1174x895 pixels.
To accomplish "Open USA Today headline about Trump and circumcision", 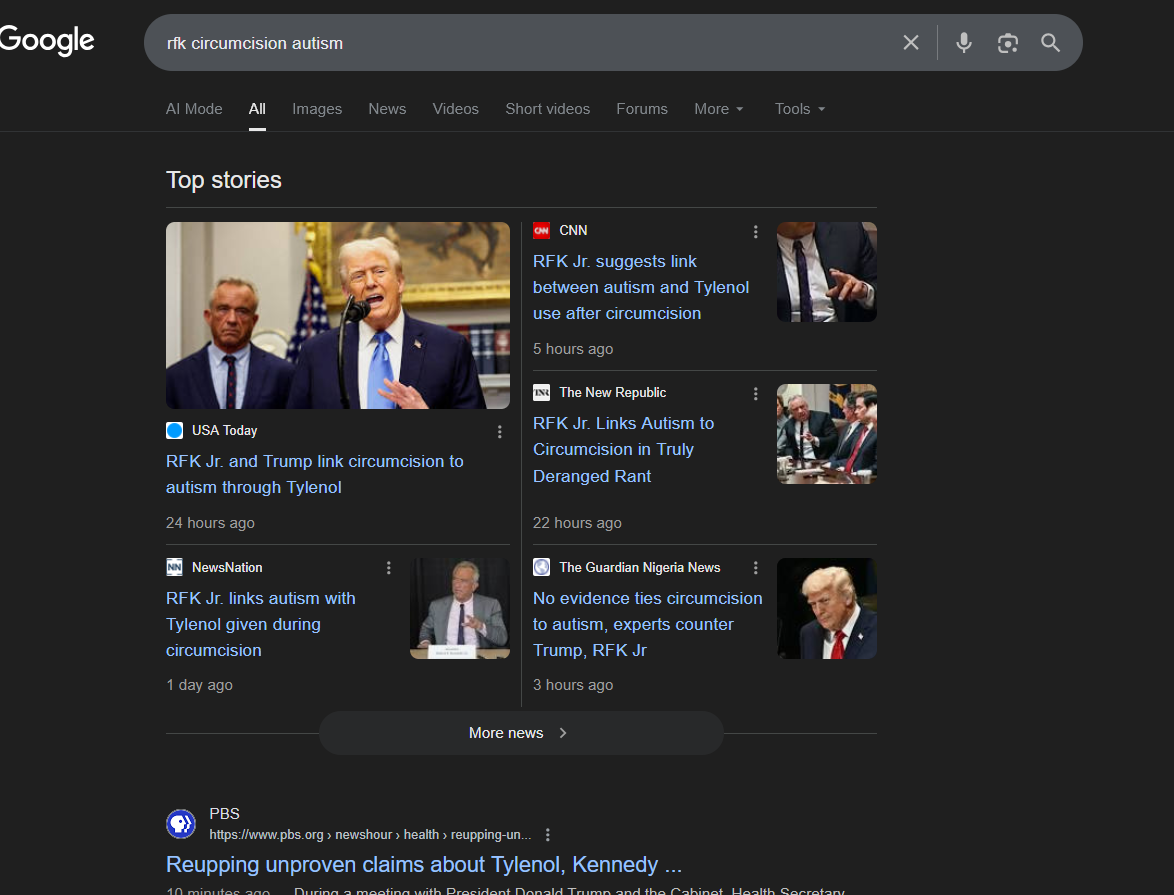I will click(314, 474).
